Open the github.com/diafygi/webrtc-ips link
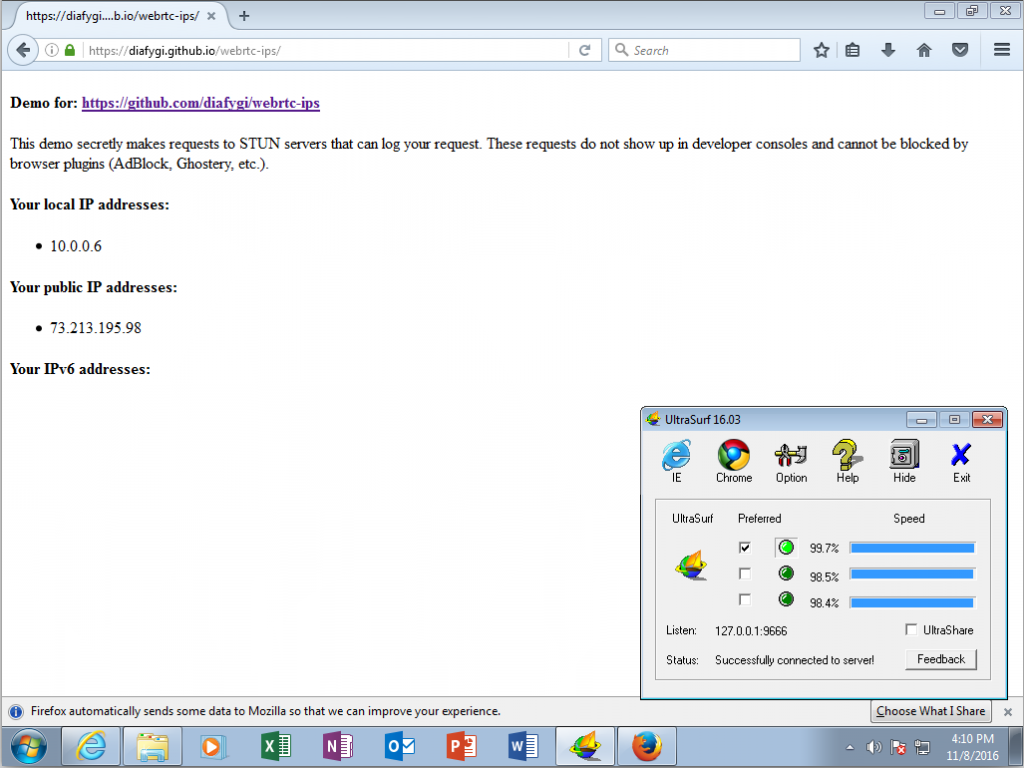1024x768 pixels. click(x=200, y=103)
